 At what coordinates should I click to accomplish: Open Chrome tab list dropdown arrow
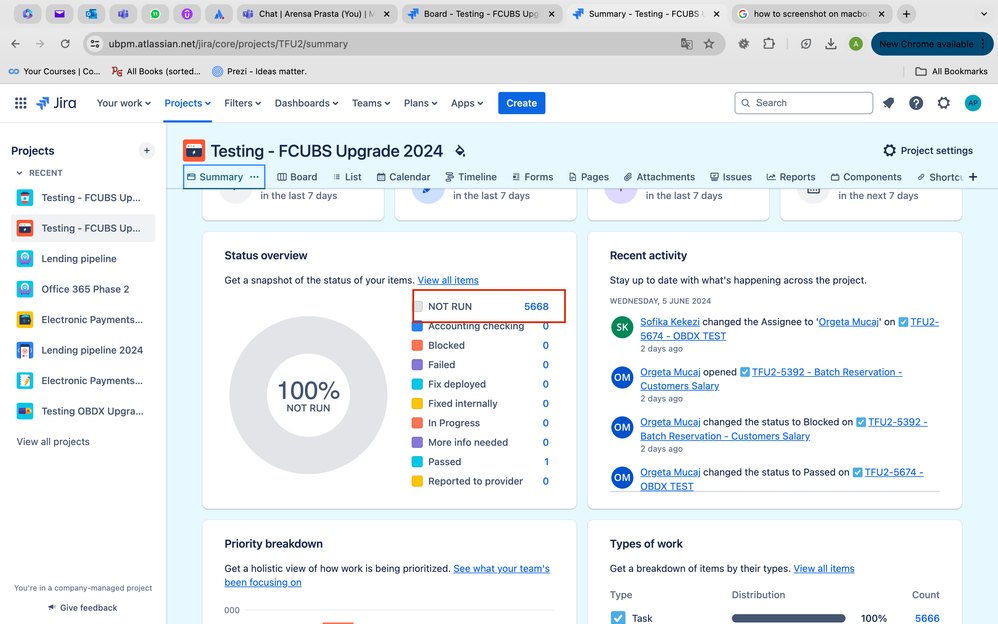click(983, 13)
